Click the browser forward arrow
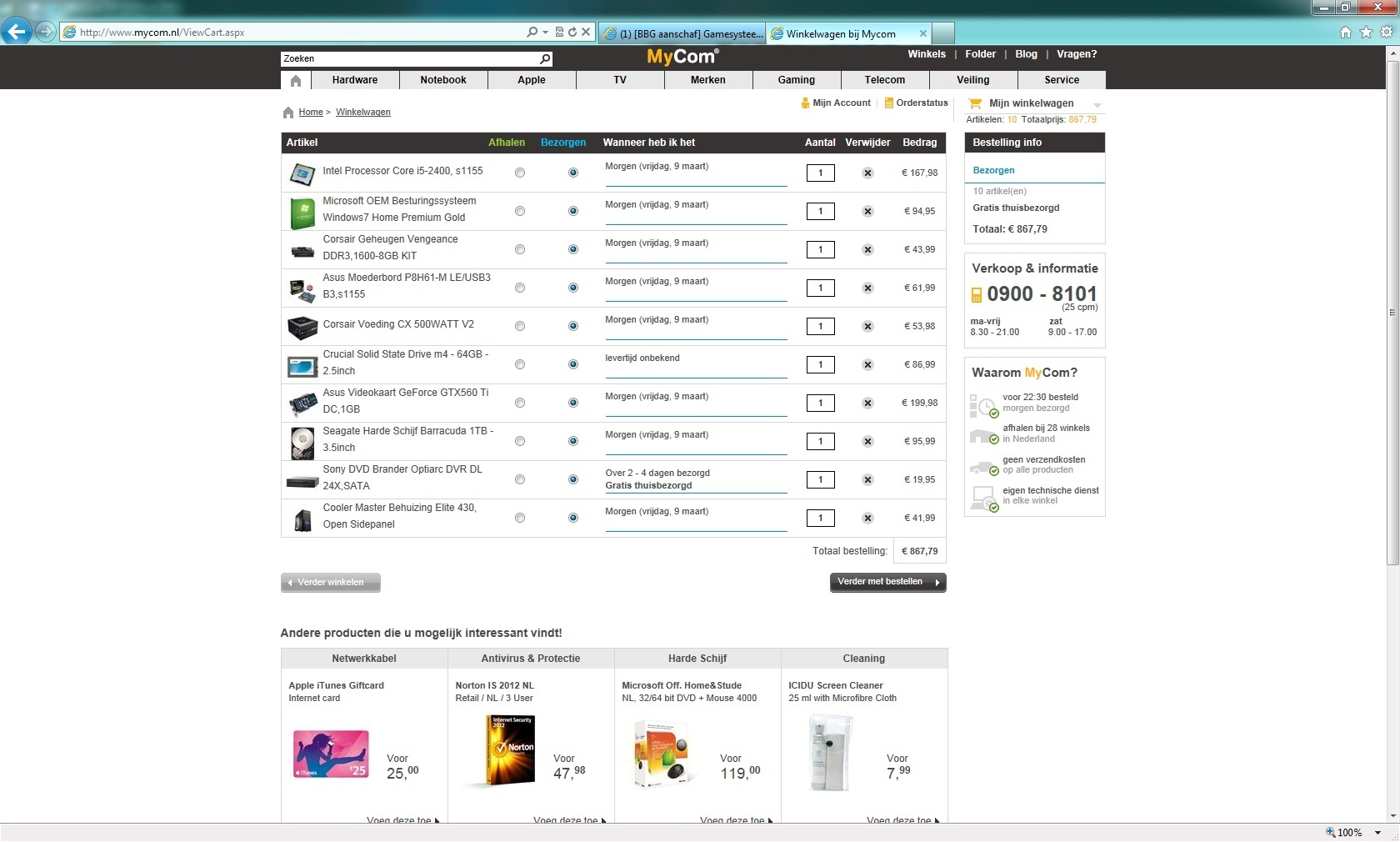The width and height of the screenshot is (1400, 842). click(x=46, y=33)
